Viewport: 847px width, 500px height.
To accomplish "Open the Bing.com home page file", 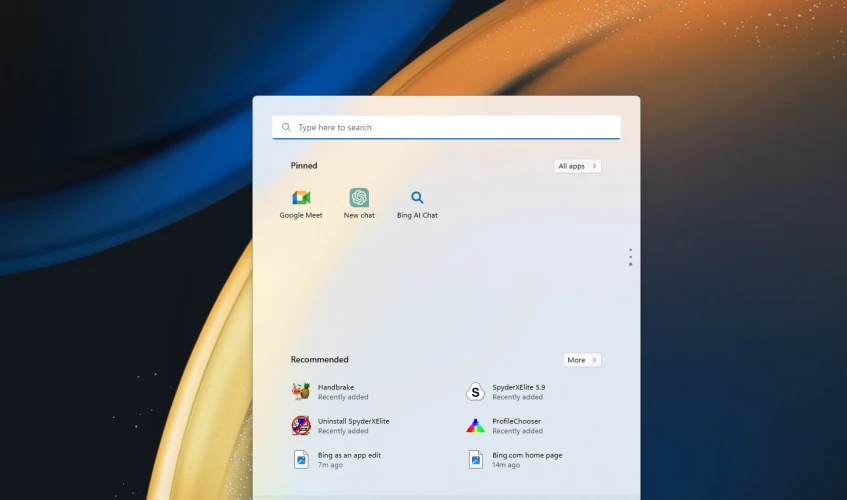I will pos(476,459).
